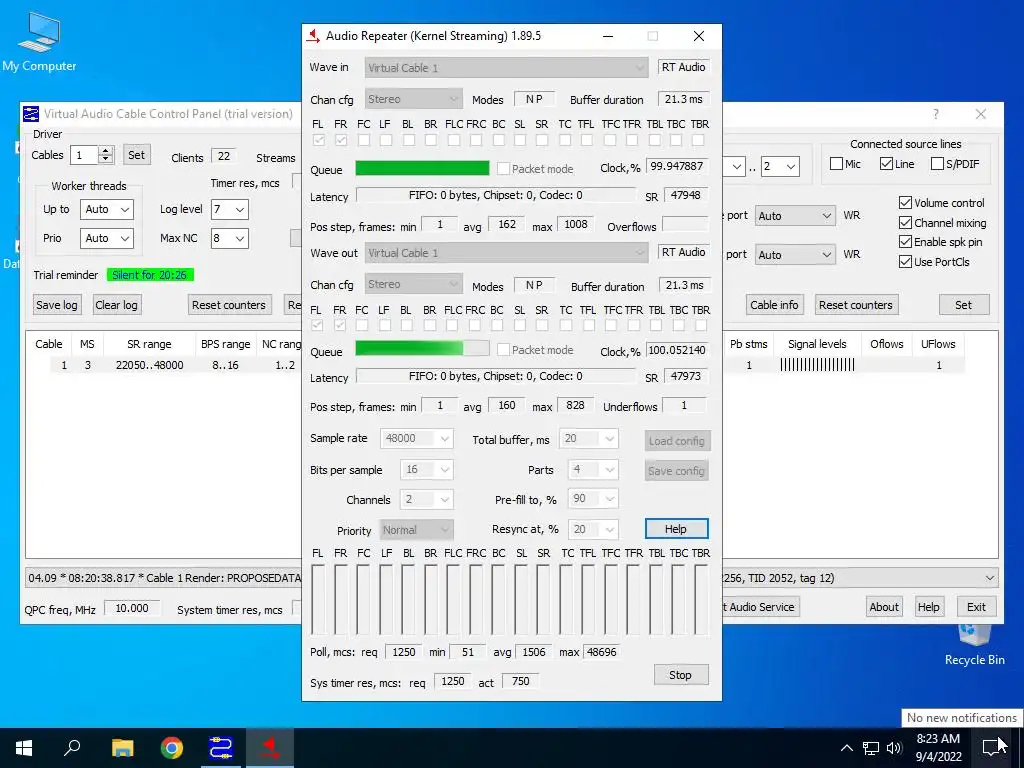Open Wave out device dropdown
The height and width of the screenshot is (768, 1024).
[x=506, y=253]
